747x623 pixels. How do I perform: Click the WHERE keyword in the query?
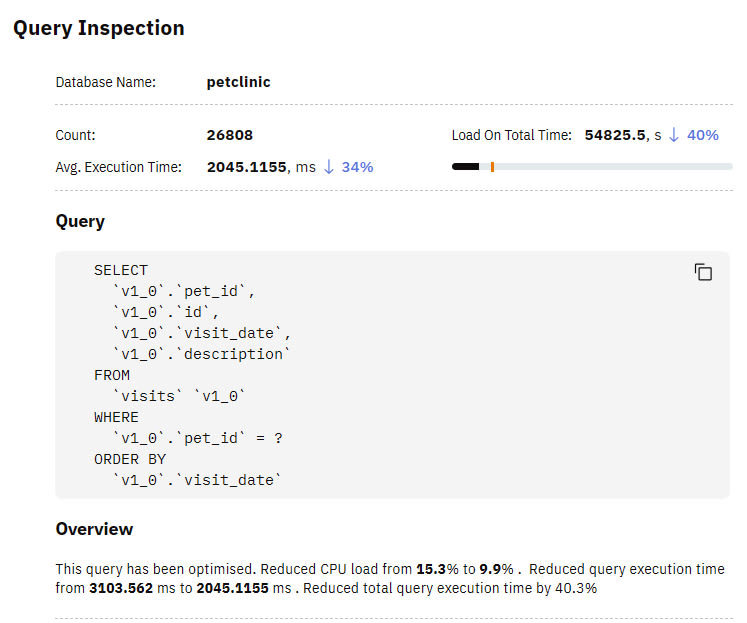pos(116,417)
